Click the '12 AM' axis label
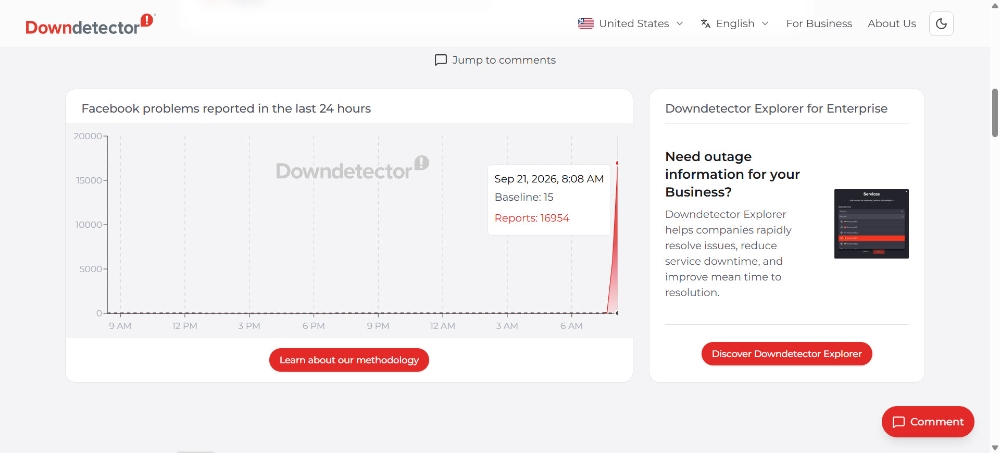 pos(442,326)
